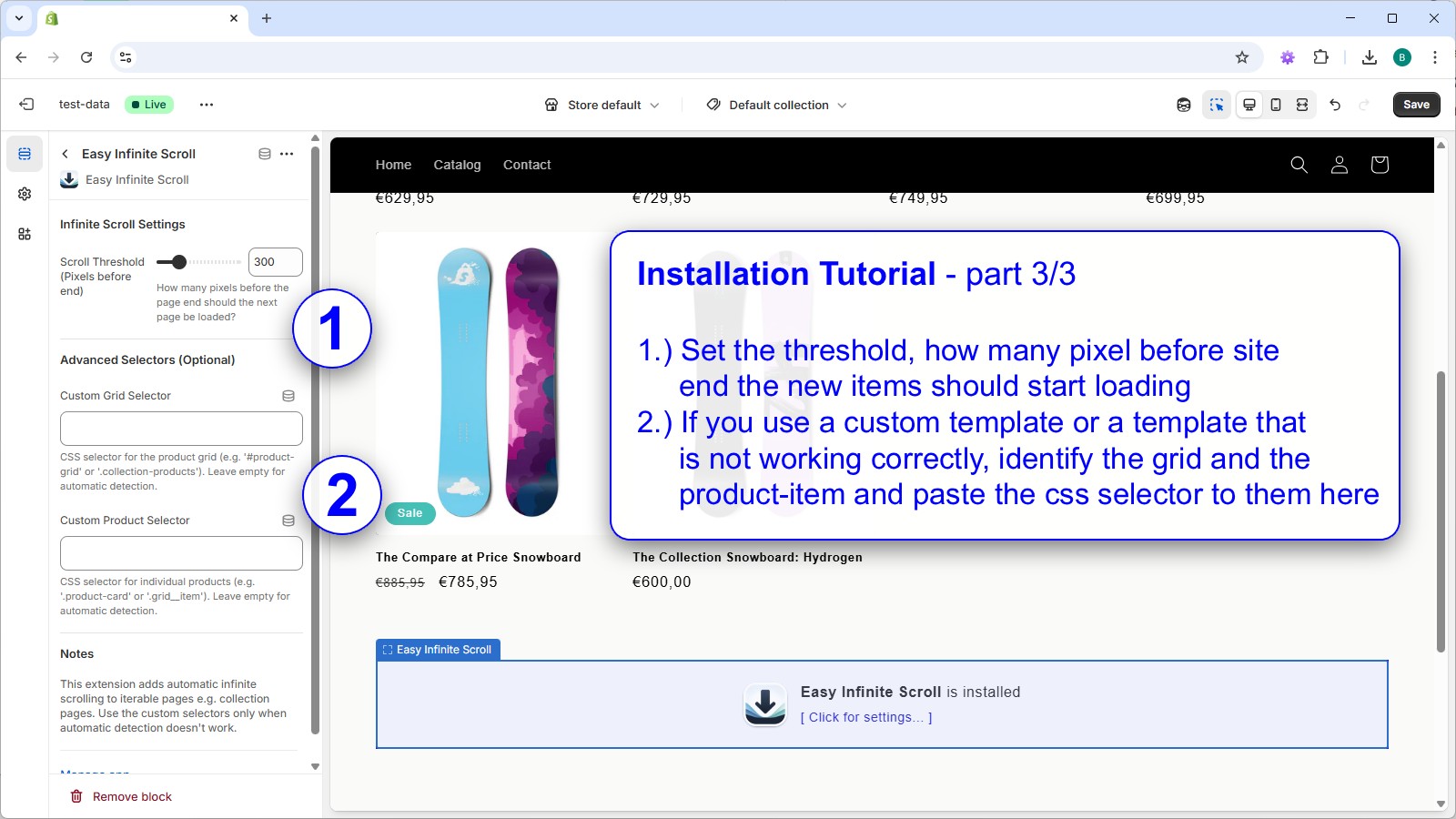Activate the element inspector picker
Image resolution: width=1456 pixels, height=819 pixels.
1218,105
